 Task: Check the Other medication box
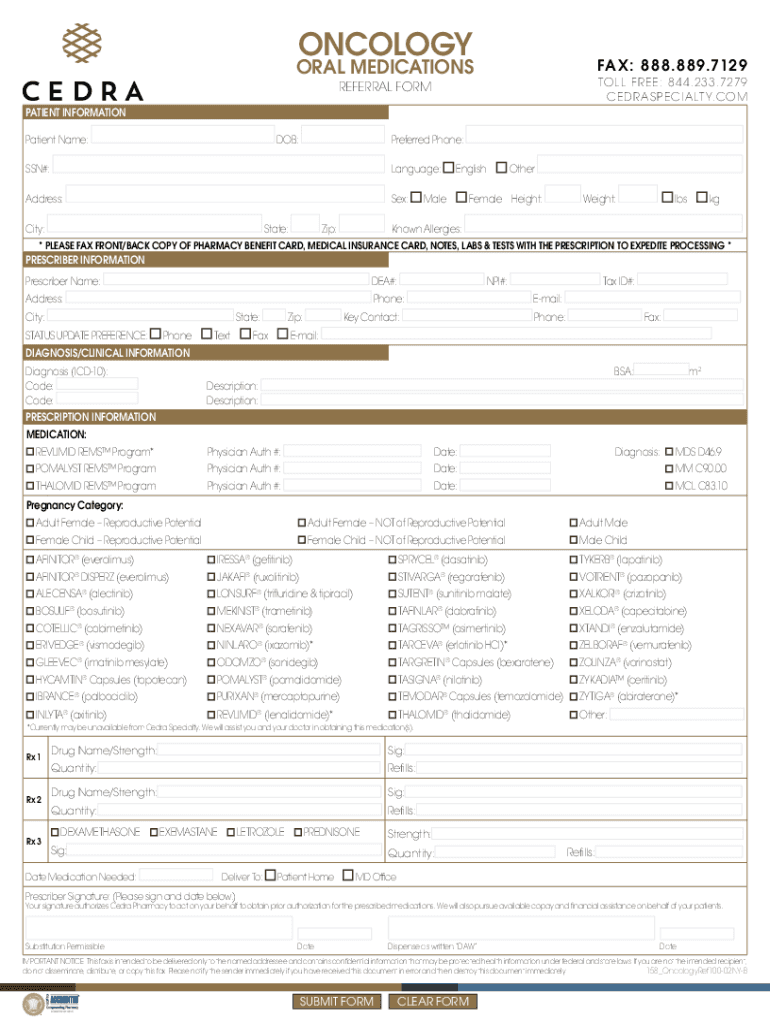click(573, 714)
